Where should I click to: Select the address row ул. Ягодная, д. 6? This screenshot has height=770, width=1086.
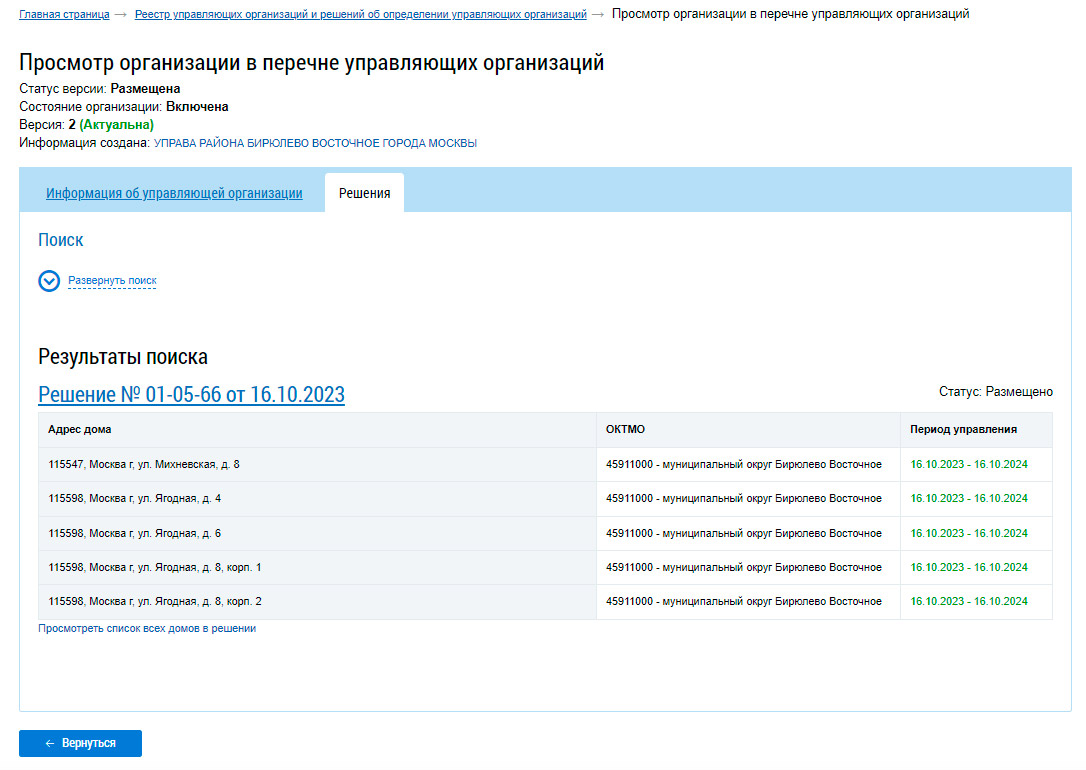pos(135,533)
